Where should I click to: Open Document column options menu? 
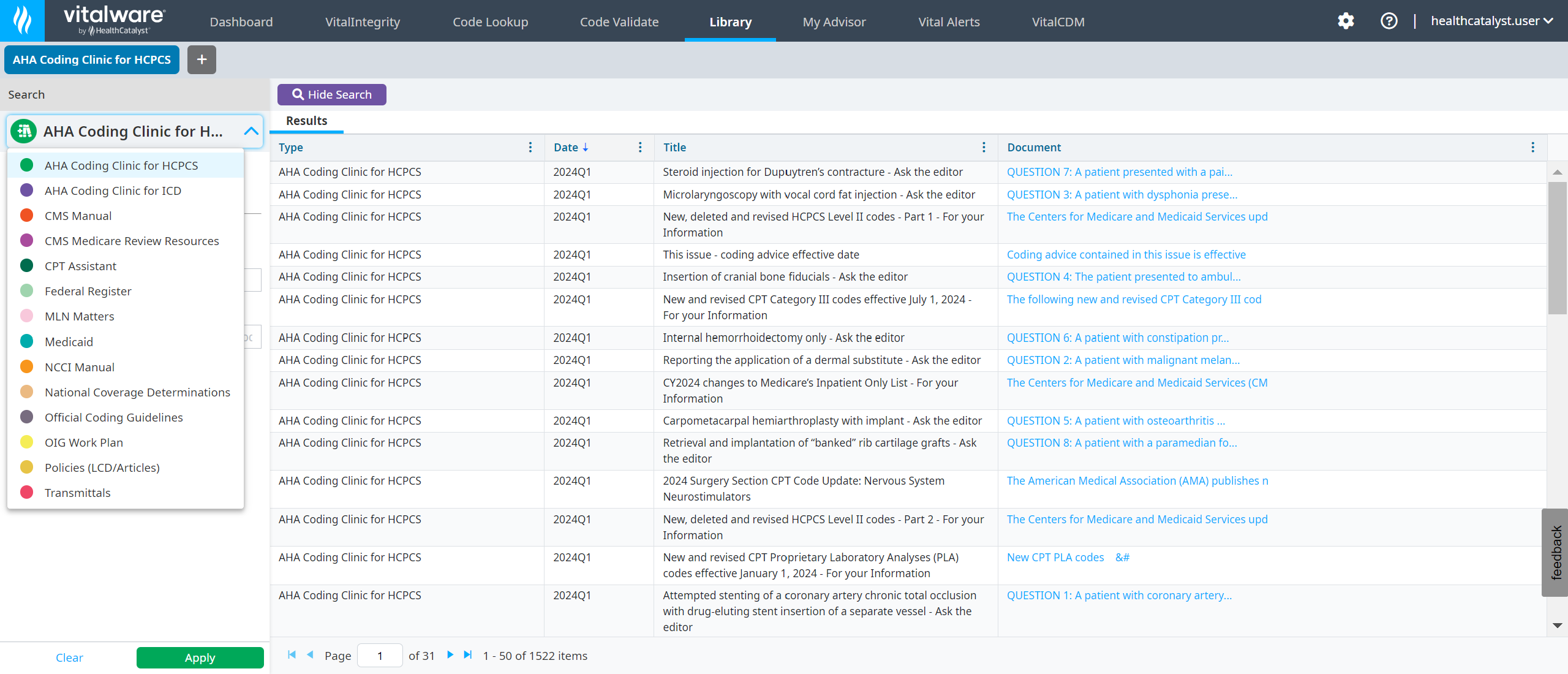(1532, 148)
